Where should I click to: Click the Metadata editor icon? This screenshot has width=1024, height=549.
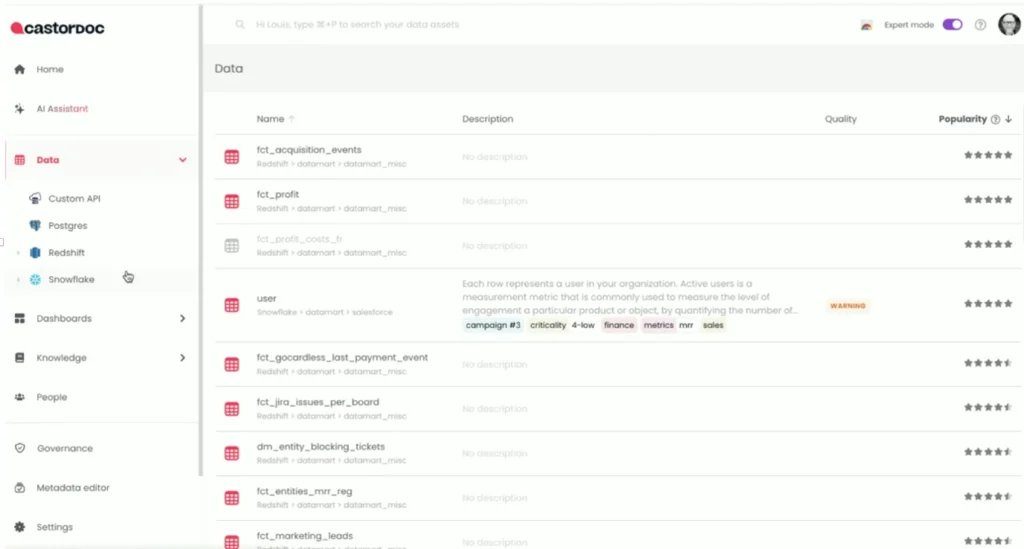pyautogui.click(x=20, y=488)
